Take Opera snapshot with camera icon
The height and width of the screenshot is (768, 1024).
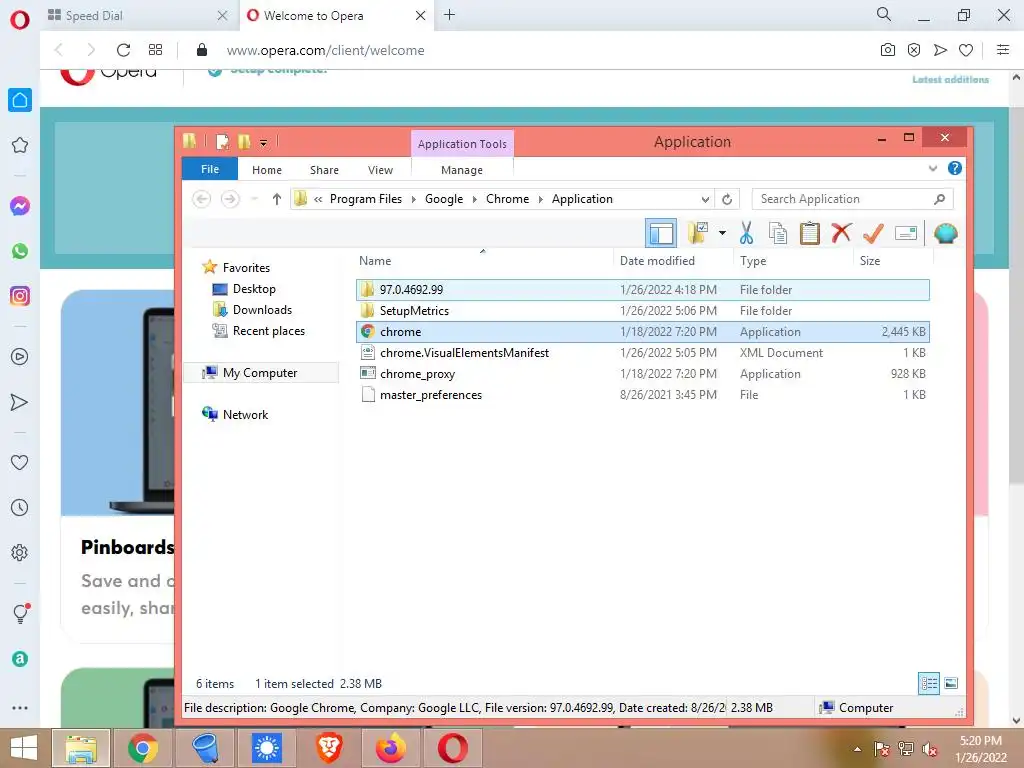[888, 50]
